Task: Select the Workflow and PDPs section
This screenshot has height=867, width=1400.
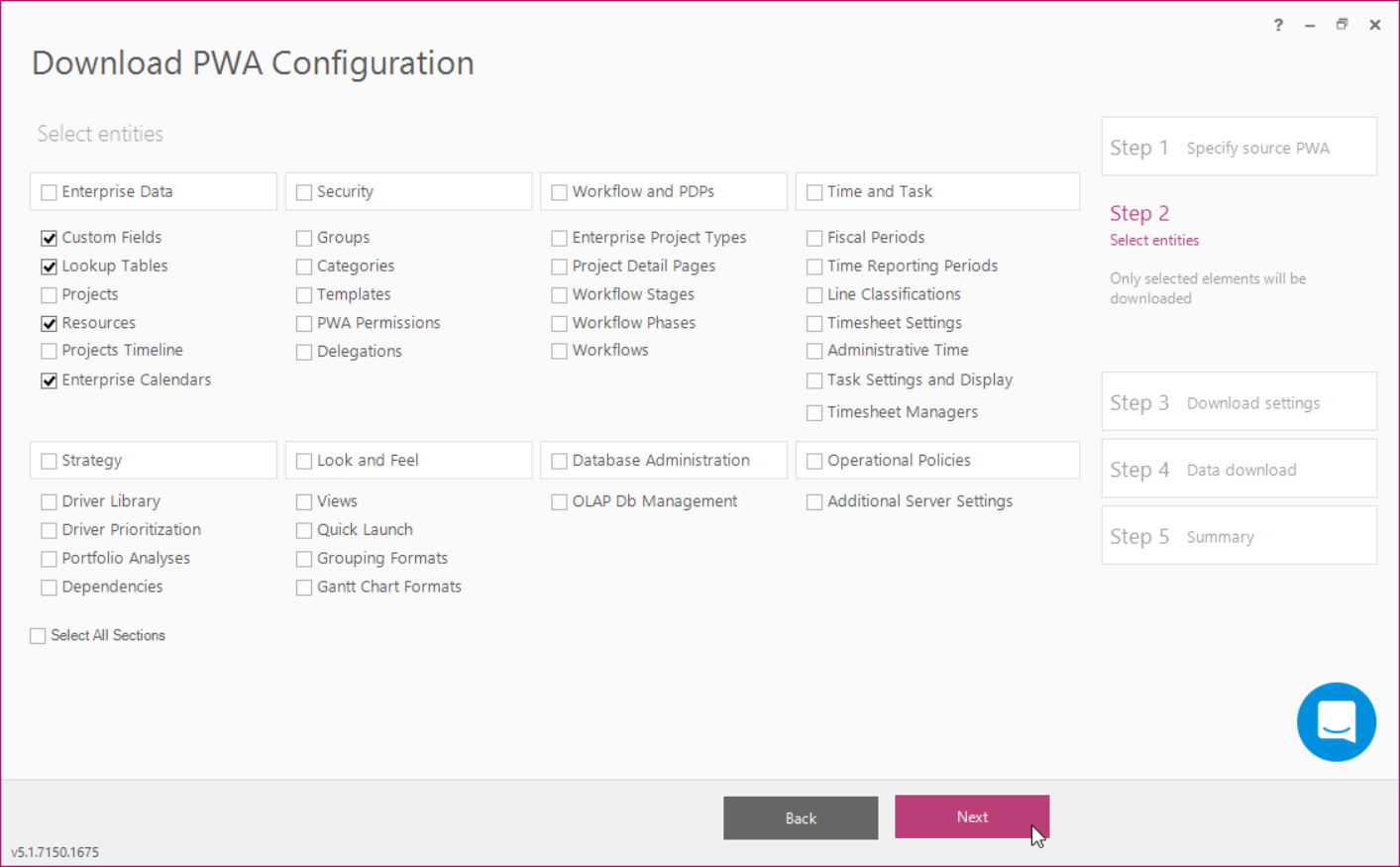Action: point(560,192)
